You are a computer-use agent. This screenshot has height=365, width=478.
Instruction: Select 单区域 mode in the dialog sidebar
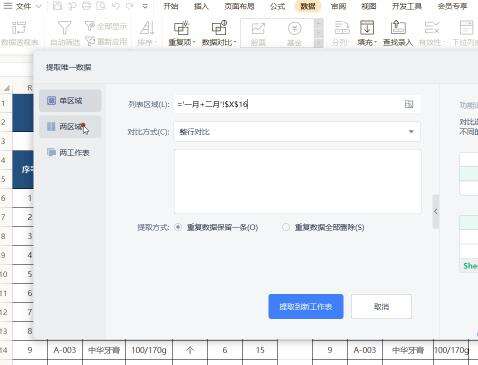(70, 101)
